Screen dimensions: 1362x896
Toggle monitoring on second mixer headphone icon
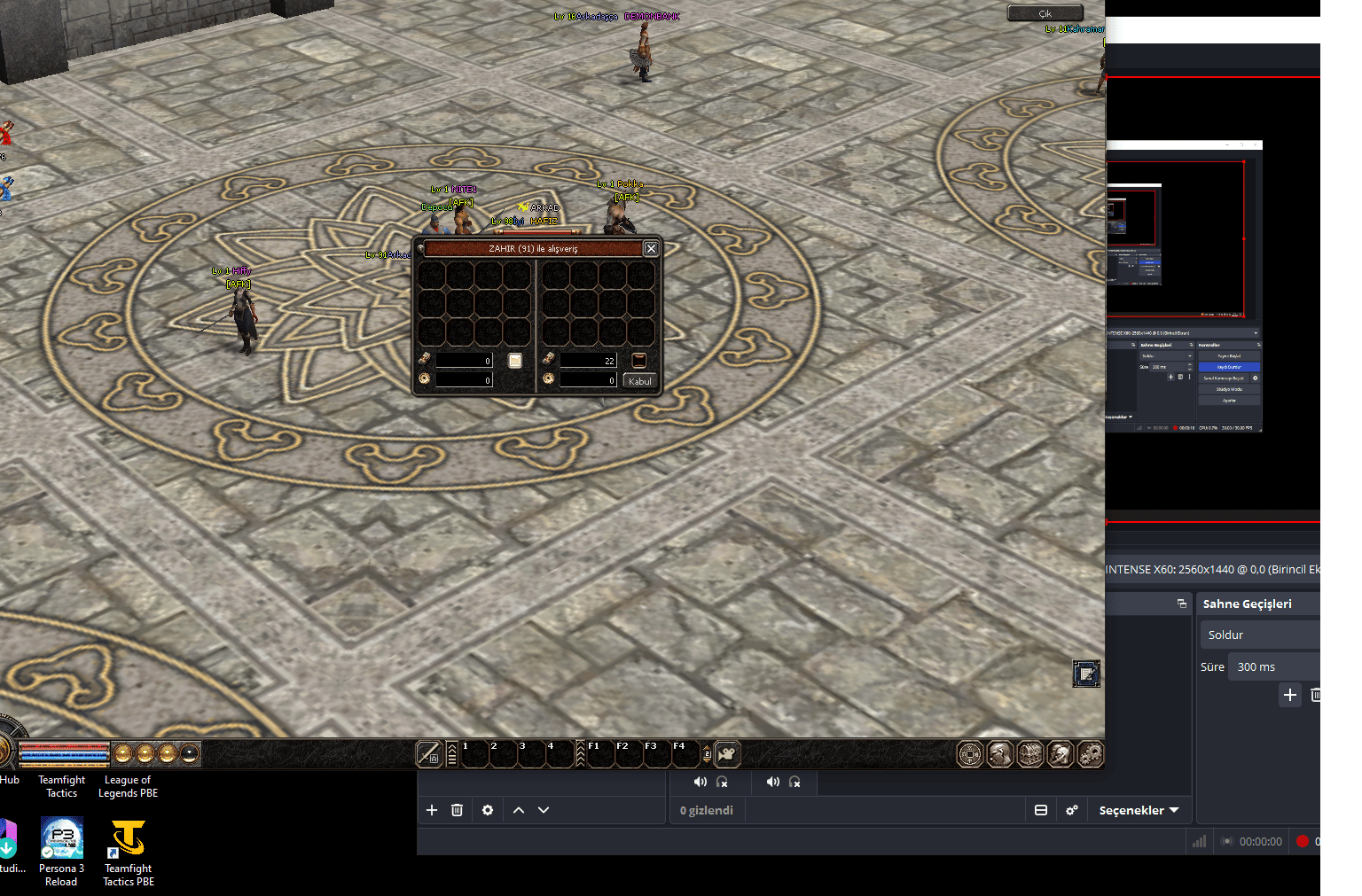click(x=794, y=782)
